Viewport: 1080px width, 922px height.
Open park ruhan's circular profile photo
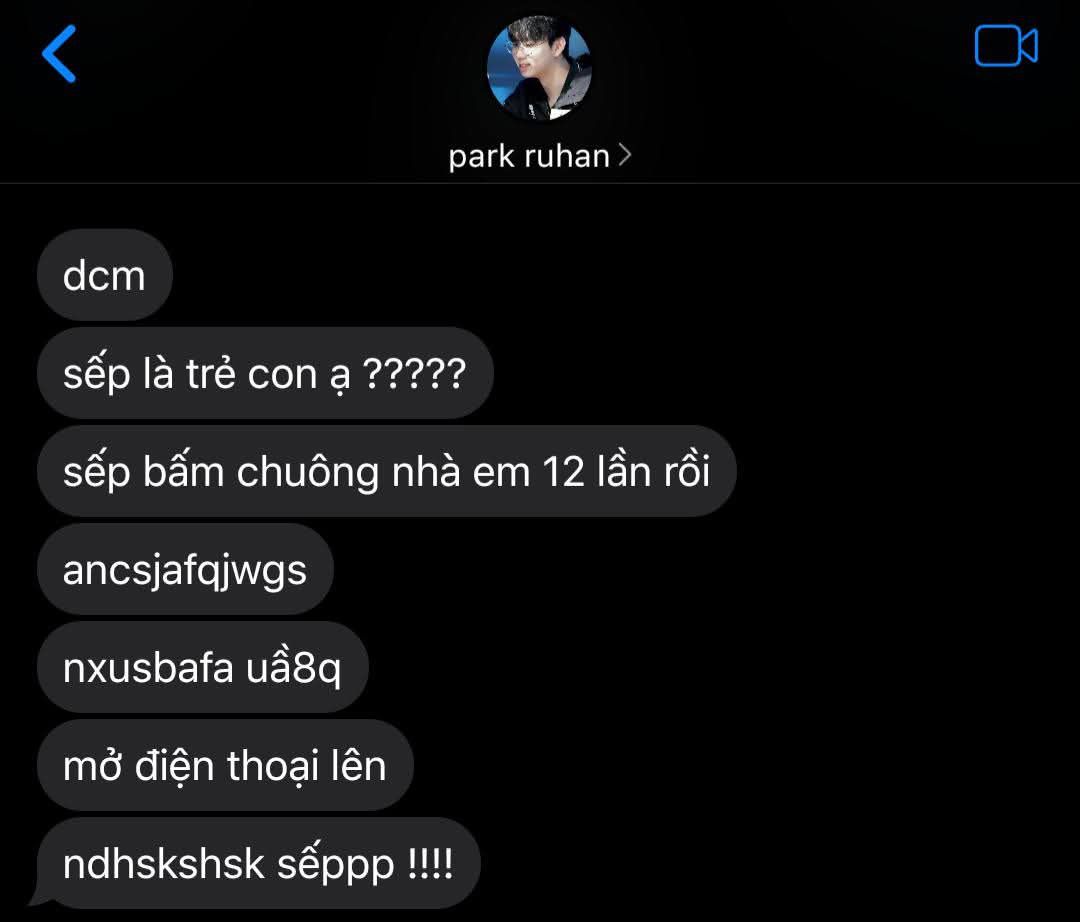click(539, 68)
